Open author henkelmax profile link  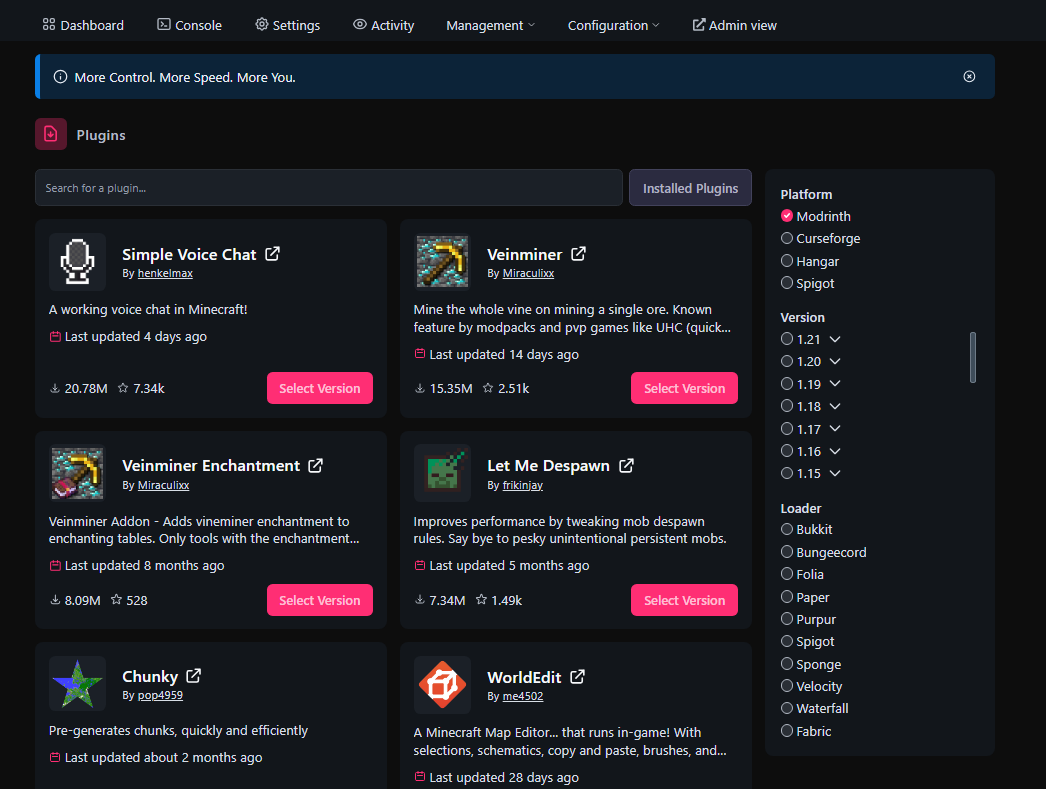tap(165, 273)
